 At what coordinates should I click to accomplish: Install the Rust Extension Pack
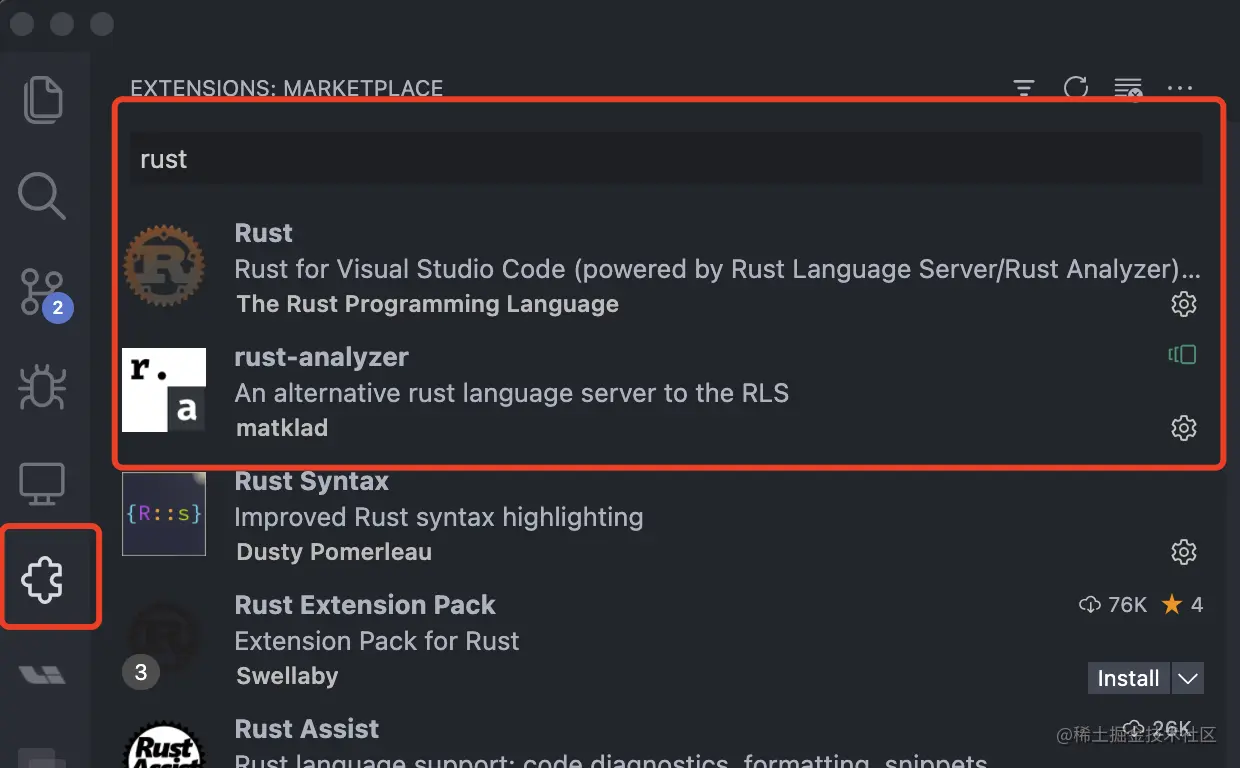click(x=1128, y=678)
